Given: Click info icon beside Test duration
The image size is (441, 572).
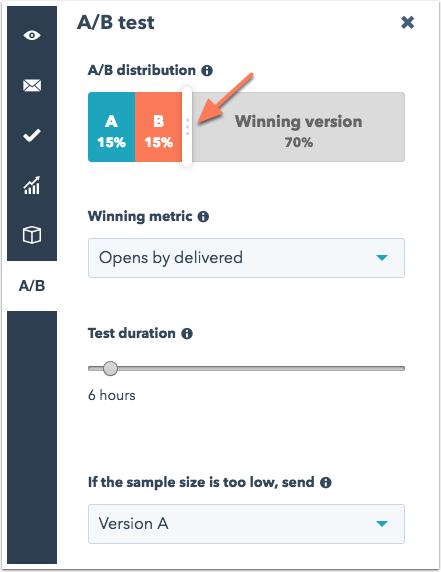Looking at the screenshot, I should tap(187, 333).
